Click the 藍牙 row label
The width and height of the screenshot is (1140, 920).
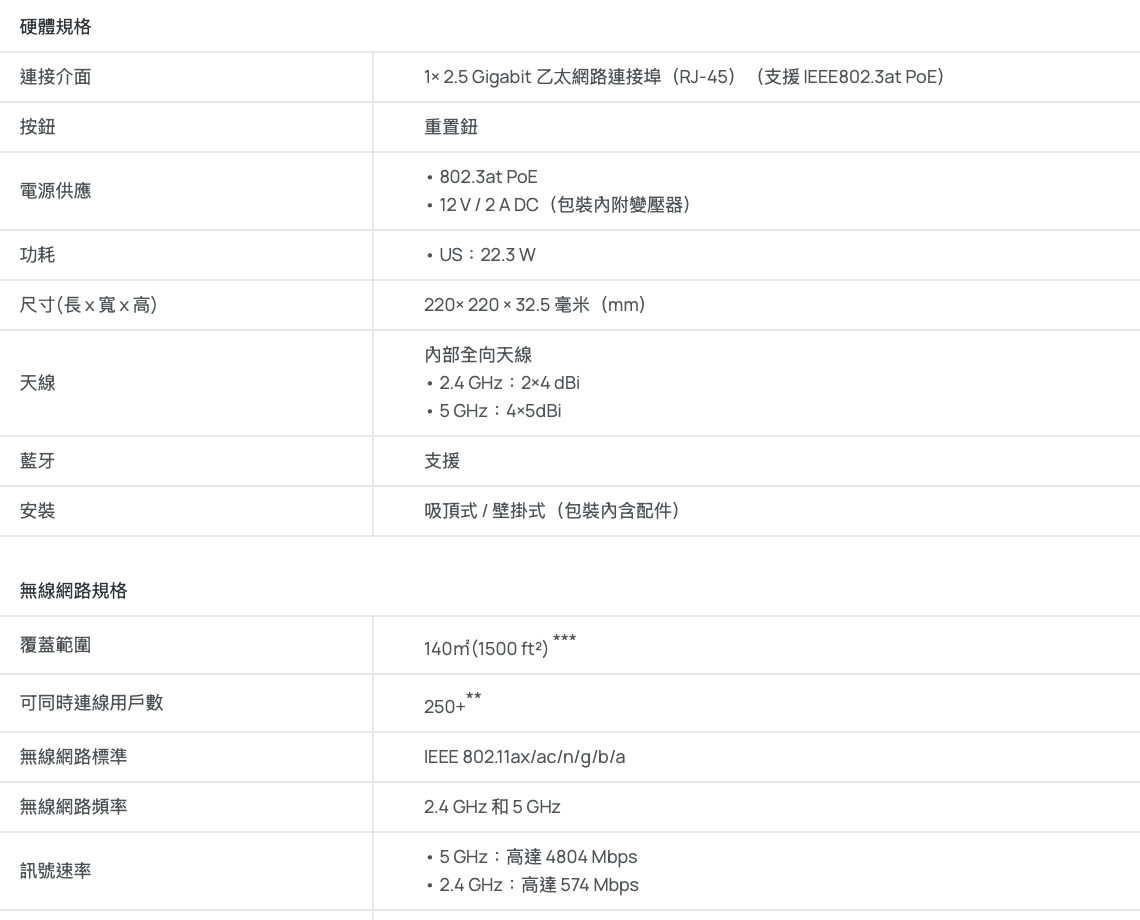click(x=38, y=460)
